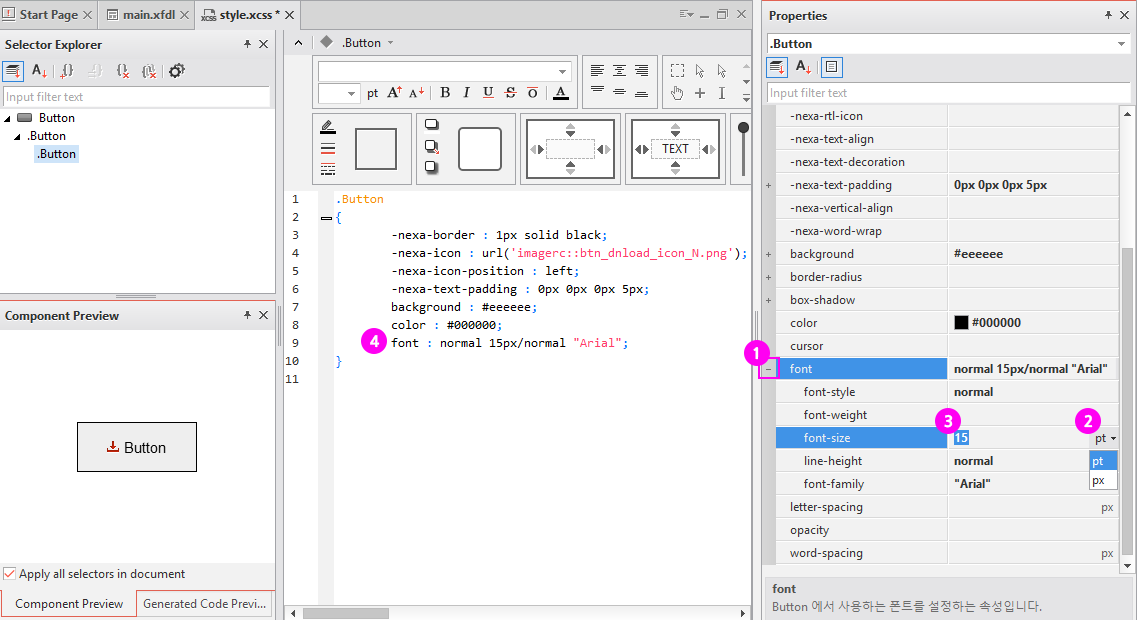Image resolution: width=1137 pixels, height=620 pixels.
Task: Click the alphabetical sort icon in Selector Explorer
Action: [x=39, y=71]
